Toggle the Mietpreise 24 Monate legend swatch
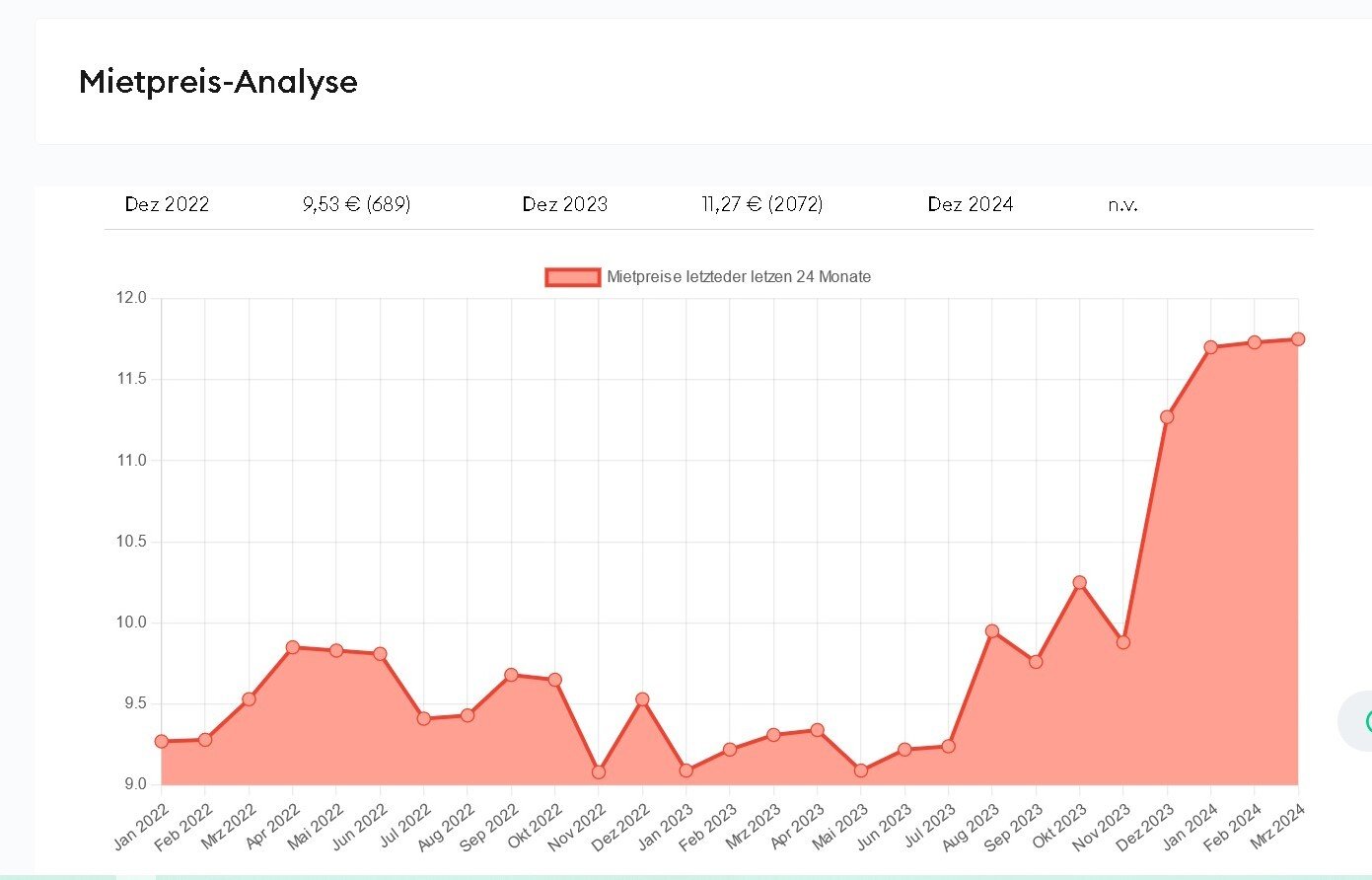The height and width of the screenshot is (880, 1372). pos(572,277)
